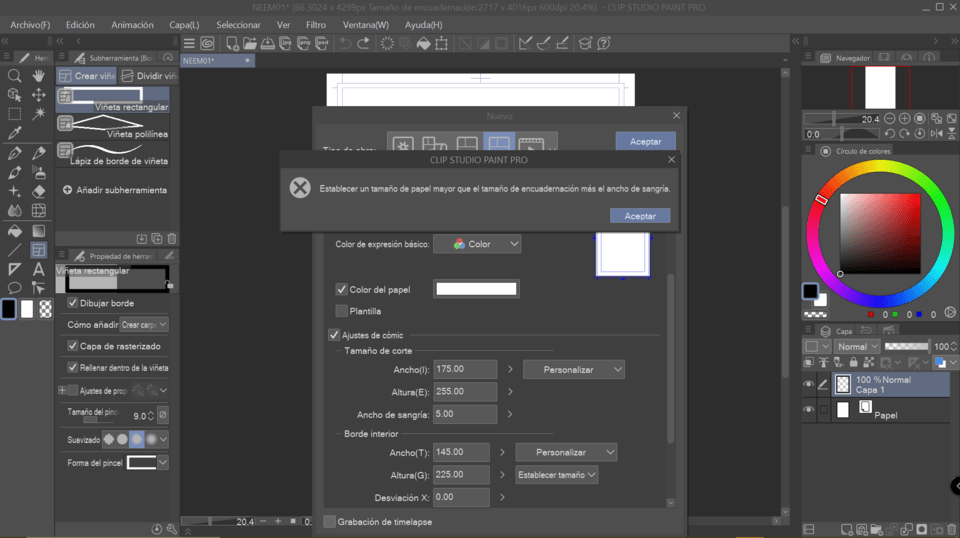The width and height of the screenshot is (960, 538).
Task: Select the Auto select magic wand tool
Action: (x=39, y=114)
